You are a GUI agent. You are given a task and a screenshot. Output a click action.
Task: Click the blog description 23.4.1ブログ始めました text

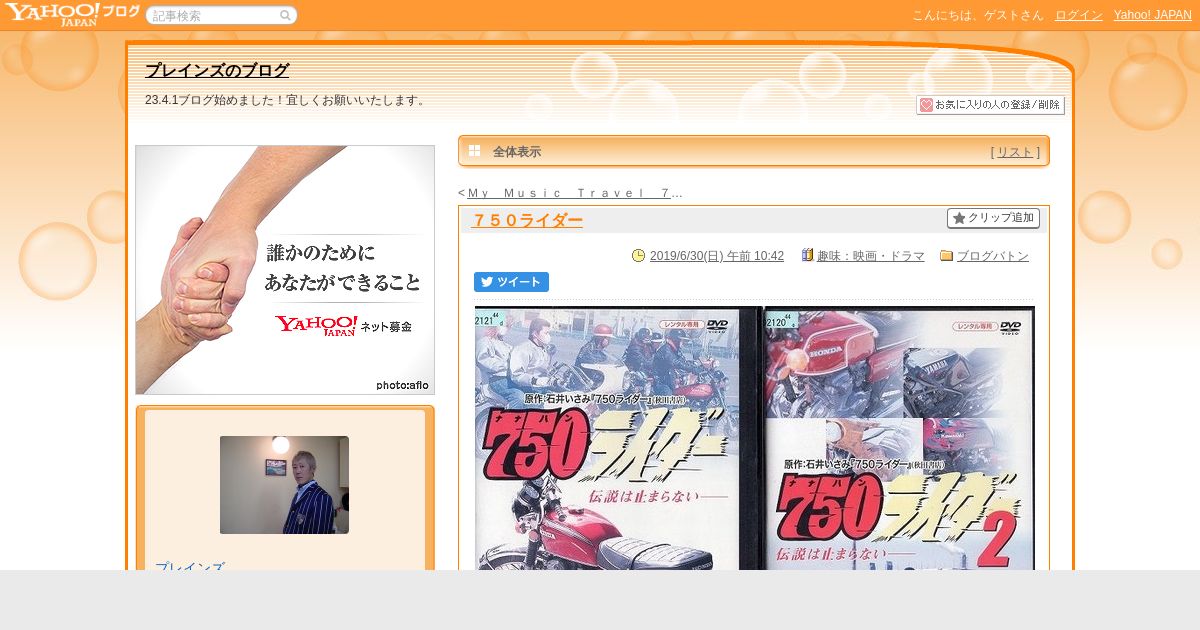(287, 100)
